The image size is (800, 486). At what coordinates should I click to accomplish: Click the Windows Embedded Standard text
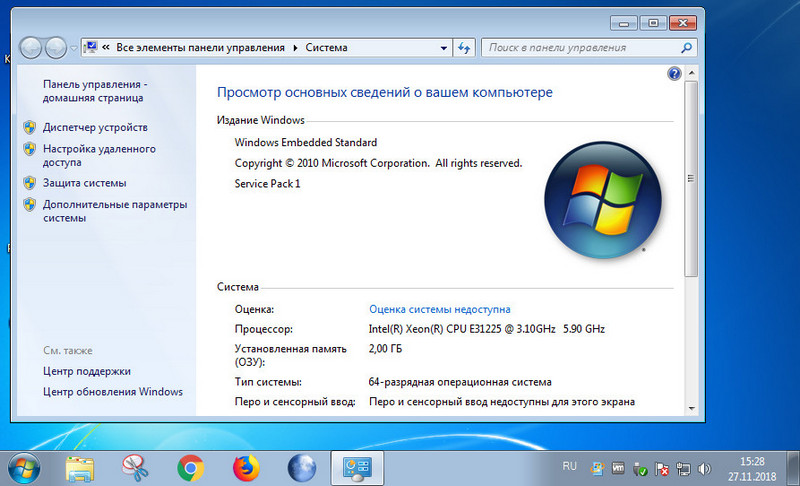306,142
